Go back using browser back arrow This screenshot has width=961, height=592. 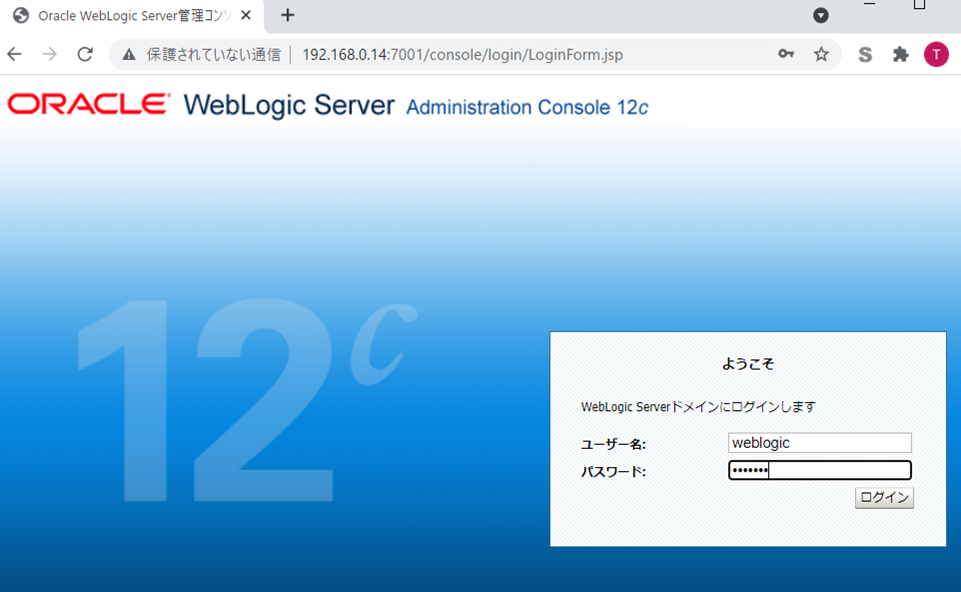point(14,55)
